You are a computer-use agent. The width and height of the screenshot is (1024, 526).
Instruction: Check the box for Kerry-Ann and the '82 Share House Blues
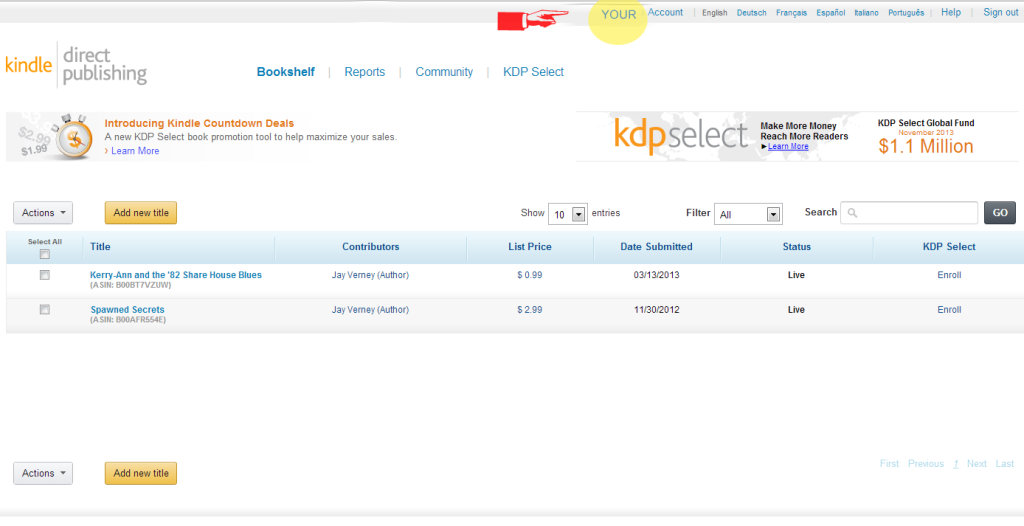coord(44,275)
